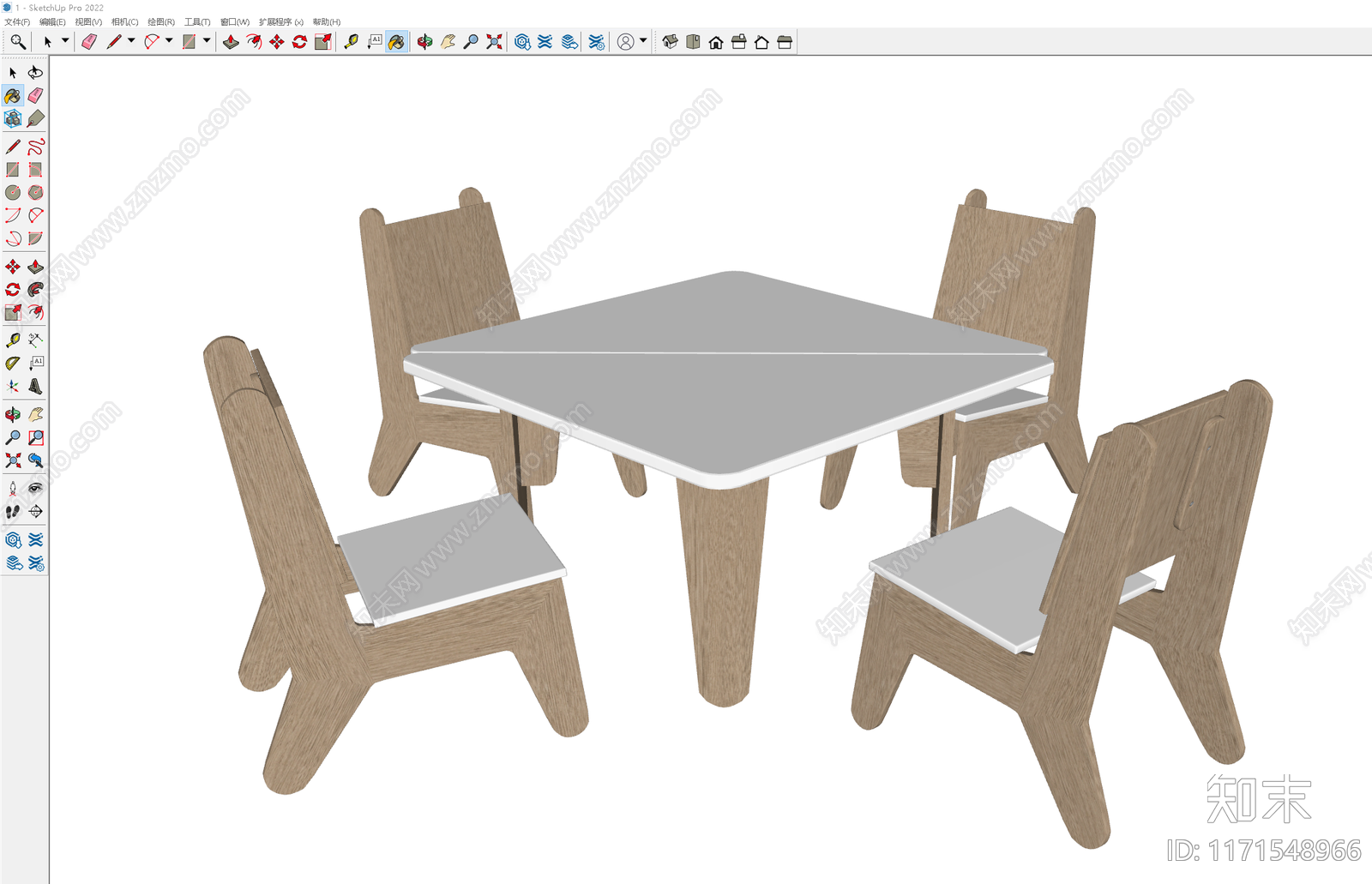Expand the Line tool dropdown arrow

coord(131,41)
